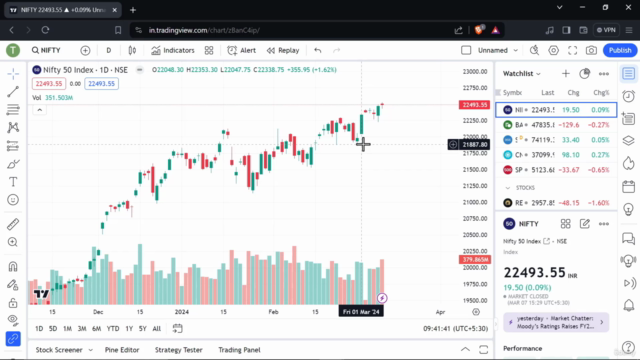640x360 pixels.
Task: Open the Pine Editor tab
Action: click(122, 350)
